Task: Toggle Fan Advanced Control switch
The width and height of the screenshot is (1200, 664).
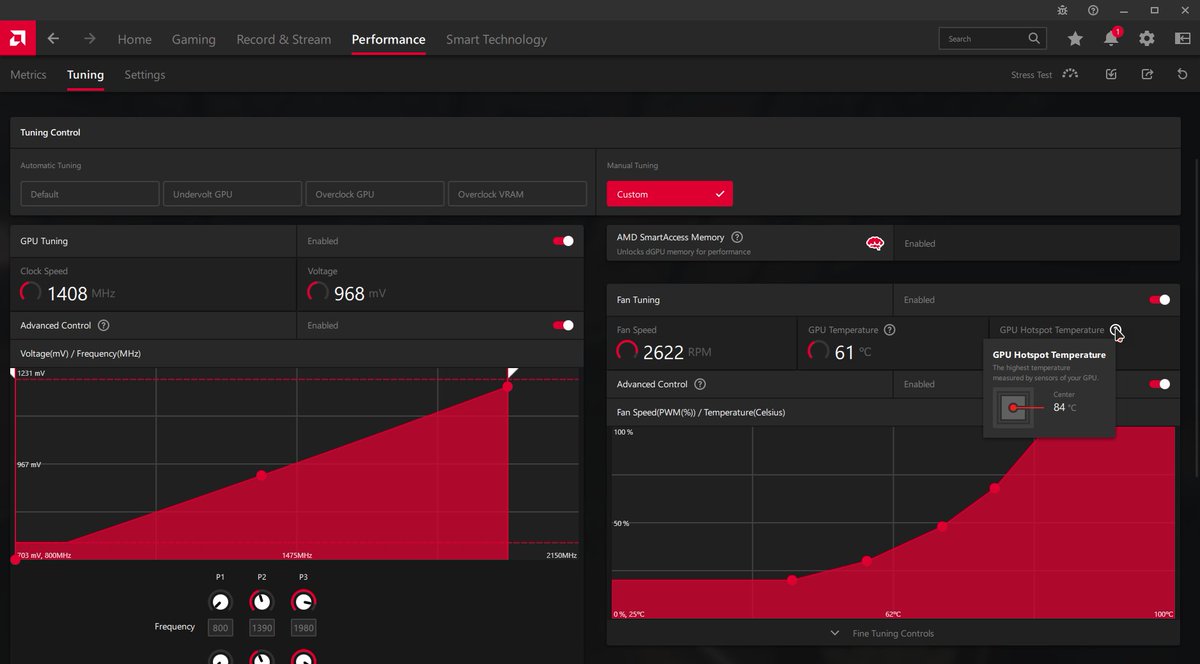Action: pos(1160,384)
